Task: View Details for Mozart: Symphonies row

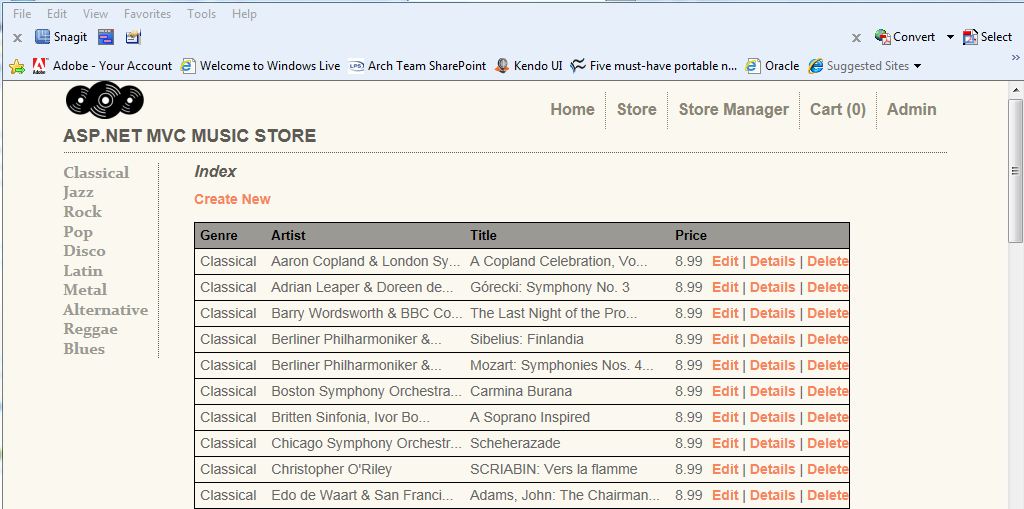Action: coord(772,365)
